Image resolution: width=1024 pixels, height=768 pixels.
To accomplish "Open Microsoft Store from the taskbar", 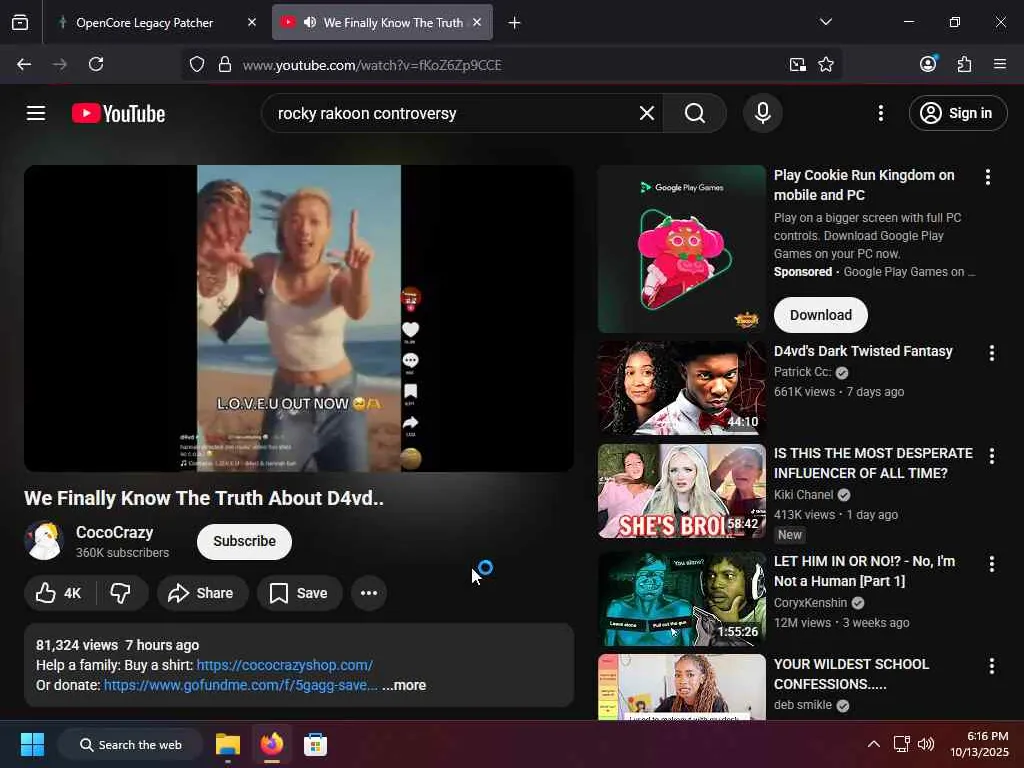I will click(x=315, y=744).
